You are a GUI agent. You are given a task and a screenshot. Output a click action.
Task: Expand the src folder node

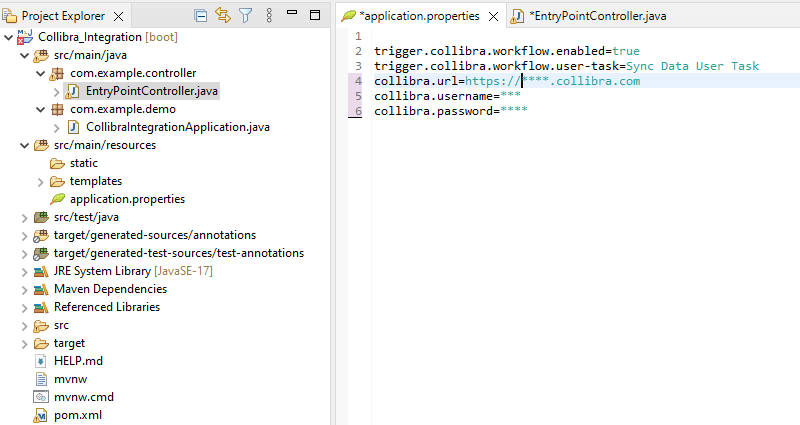(x=24, y=326)
